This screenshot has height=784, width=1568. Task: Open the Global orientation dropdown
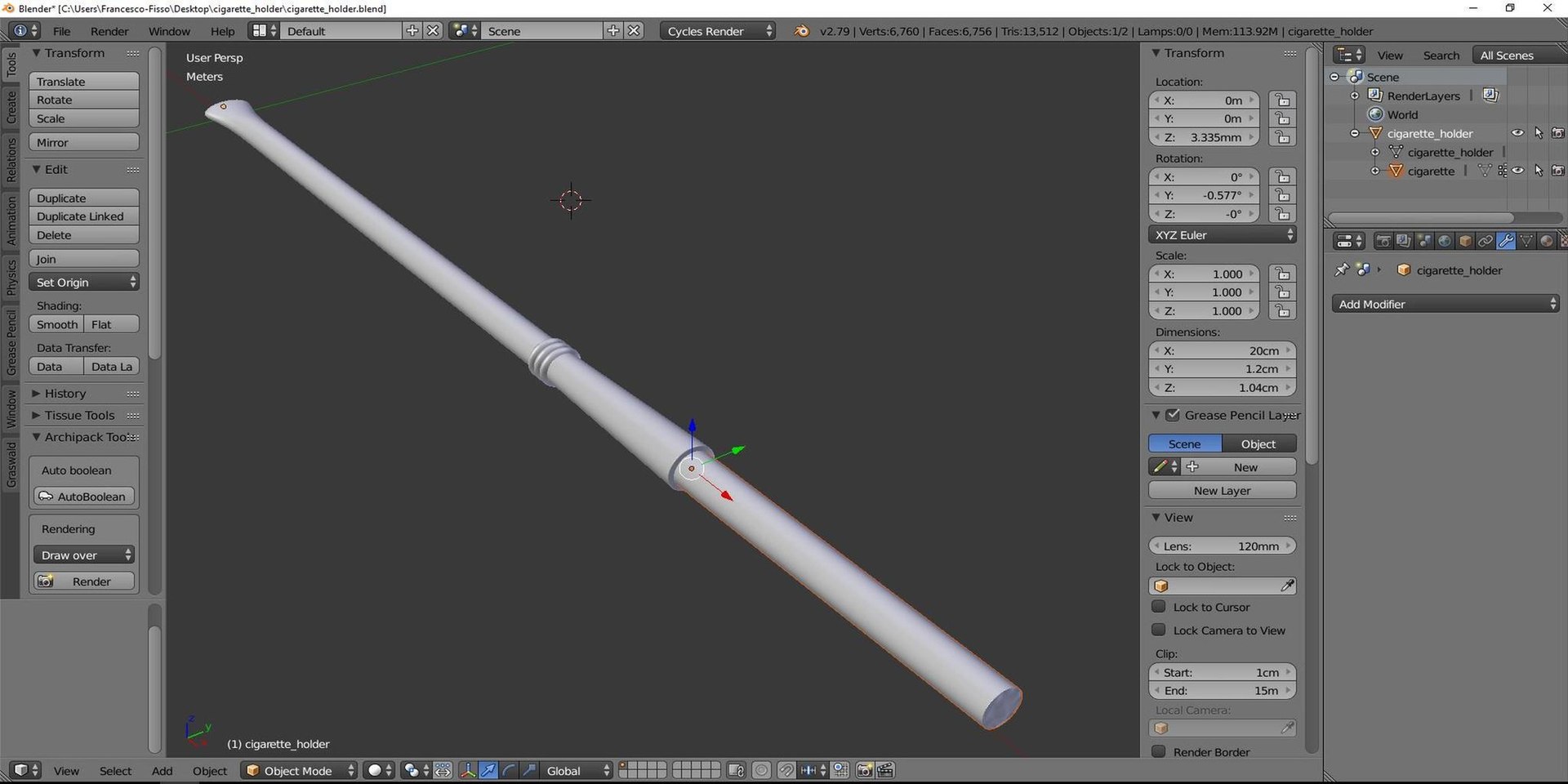pyautogui.click(x=577, y=770)
